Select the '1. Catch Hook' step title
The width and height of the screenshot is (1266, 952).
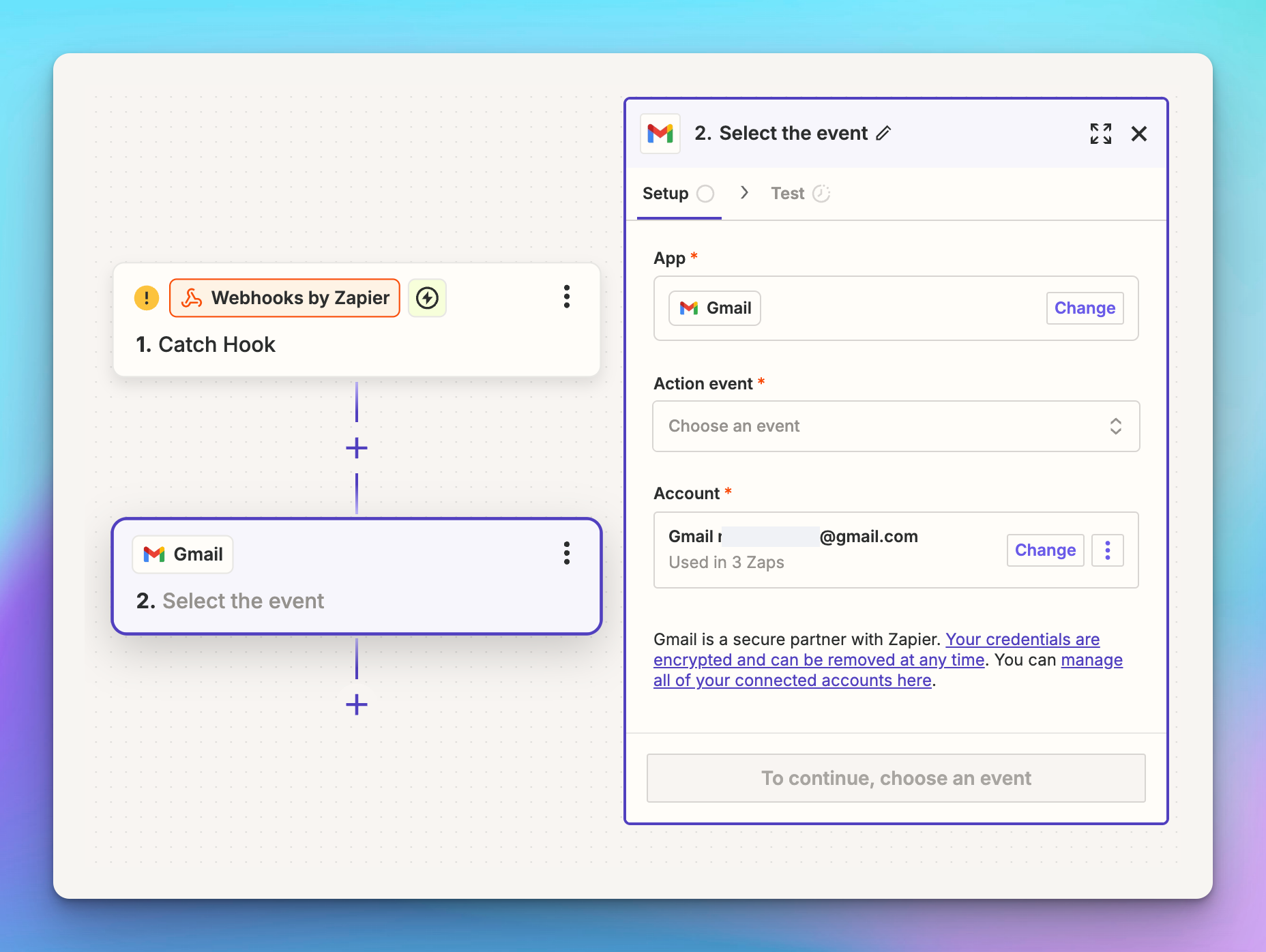205,344
